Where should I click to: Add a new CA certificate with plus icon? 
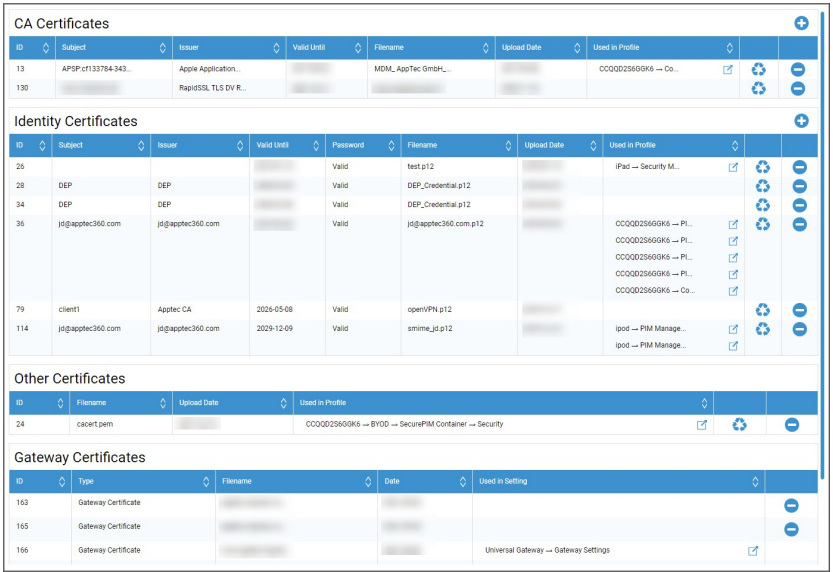[800, 23]
